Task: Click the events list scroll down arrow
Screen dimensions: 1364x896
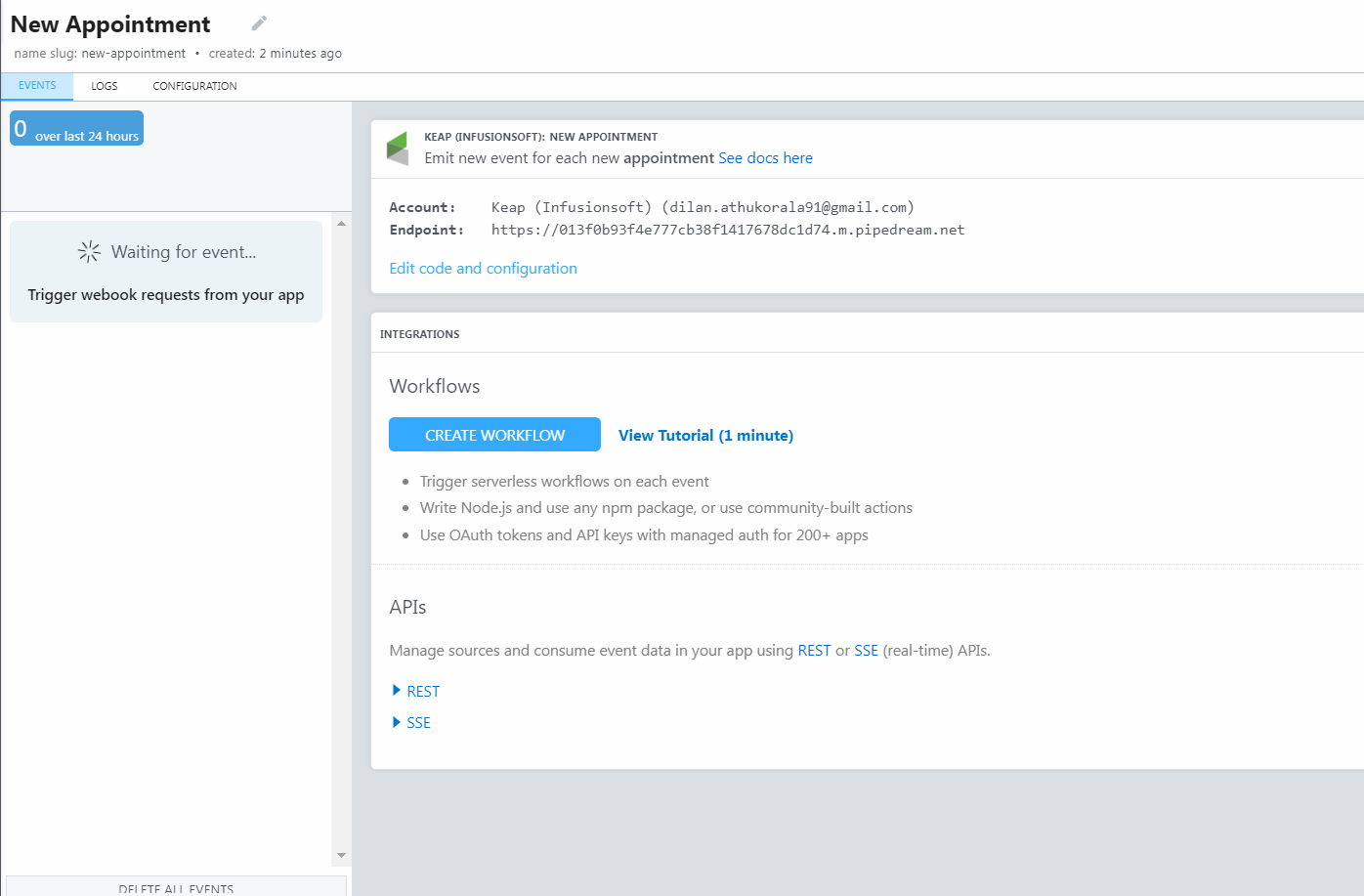Action: pyautogui.click(x=341, y=855)
